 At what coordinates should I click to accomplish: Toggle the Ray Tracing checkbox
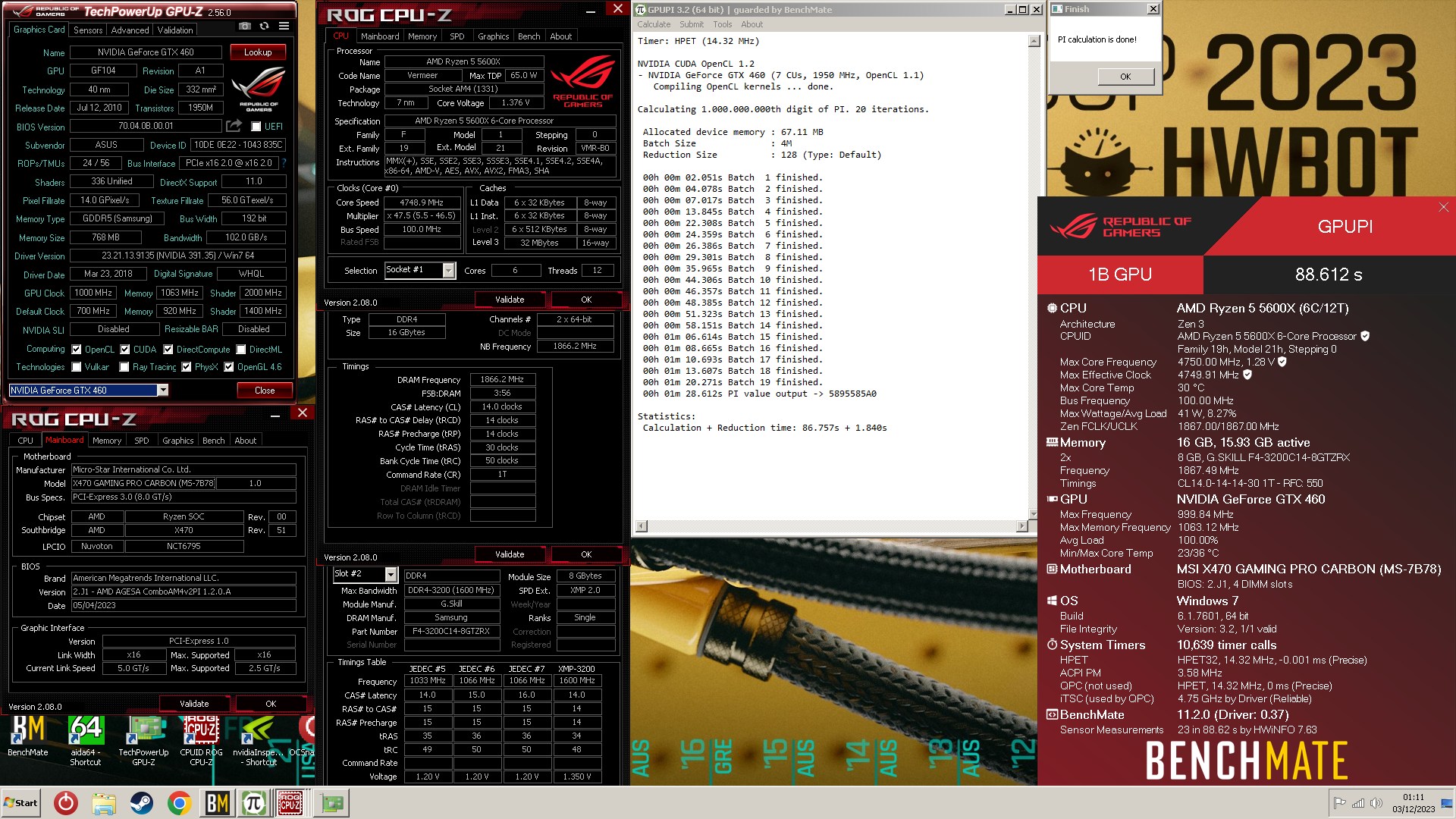[x=124, y=367]
